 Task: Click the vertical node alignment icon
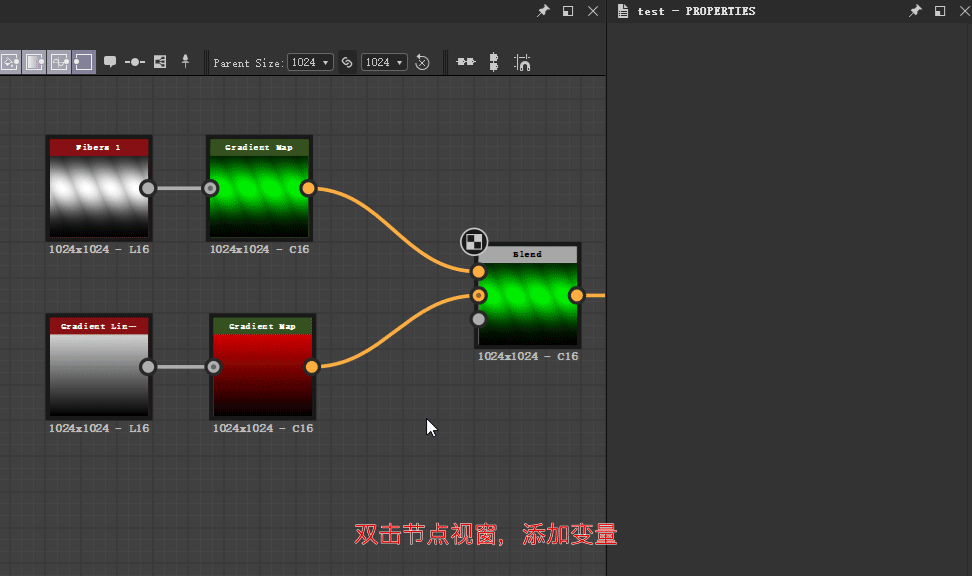(x=493, y=62)
